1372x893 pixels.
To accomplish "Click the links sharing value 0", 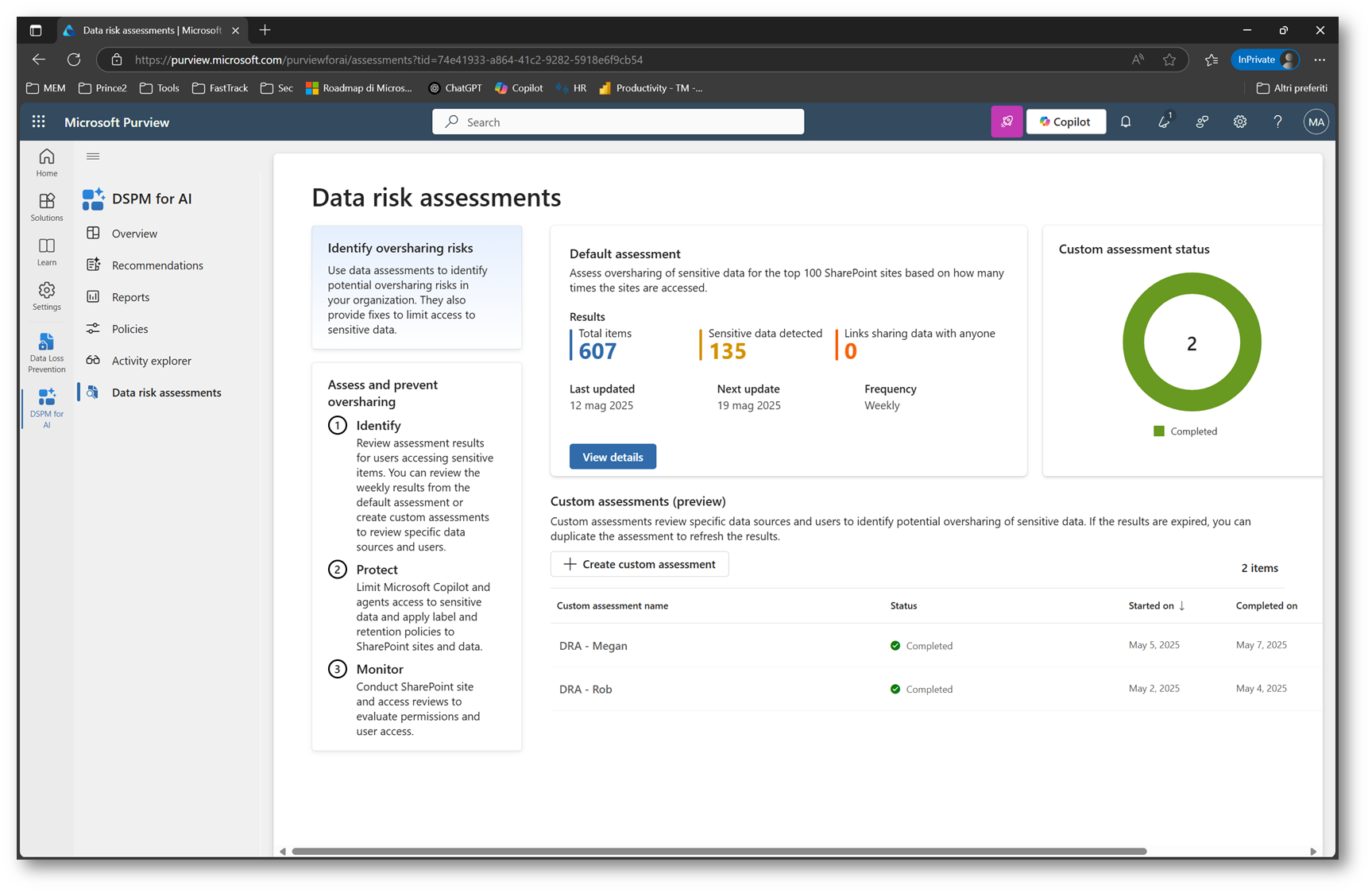I will click(x=851, y=351).
